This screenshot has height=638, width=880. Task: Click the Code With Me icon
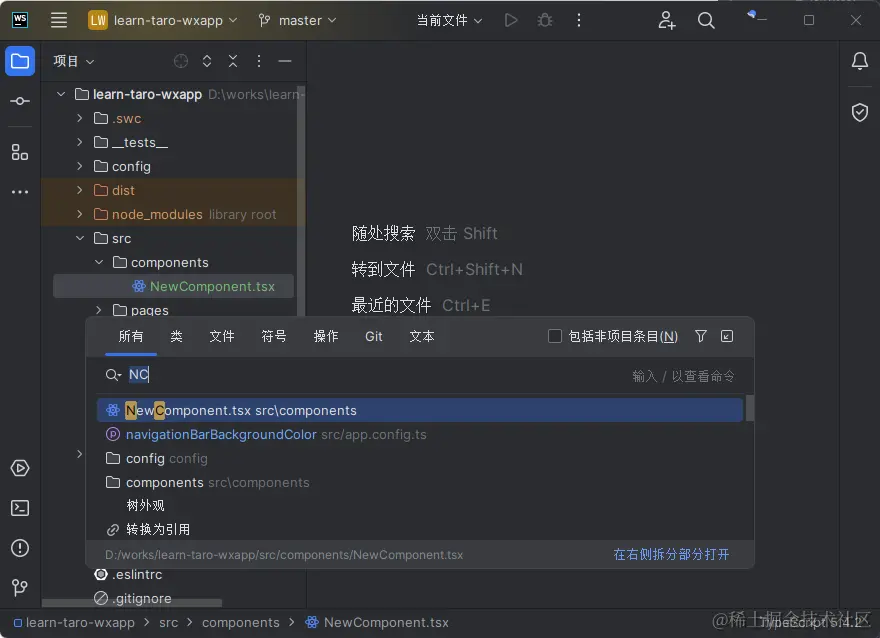[x=667, y=20]
